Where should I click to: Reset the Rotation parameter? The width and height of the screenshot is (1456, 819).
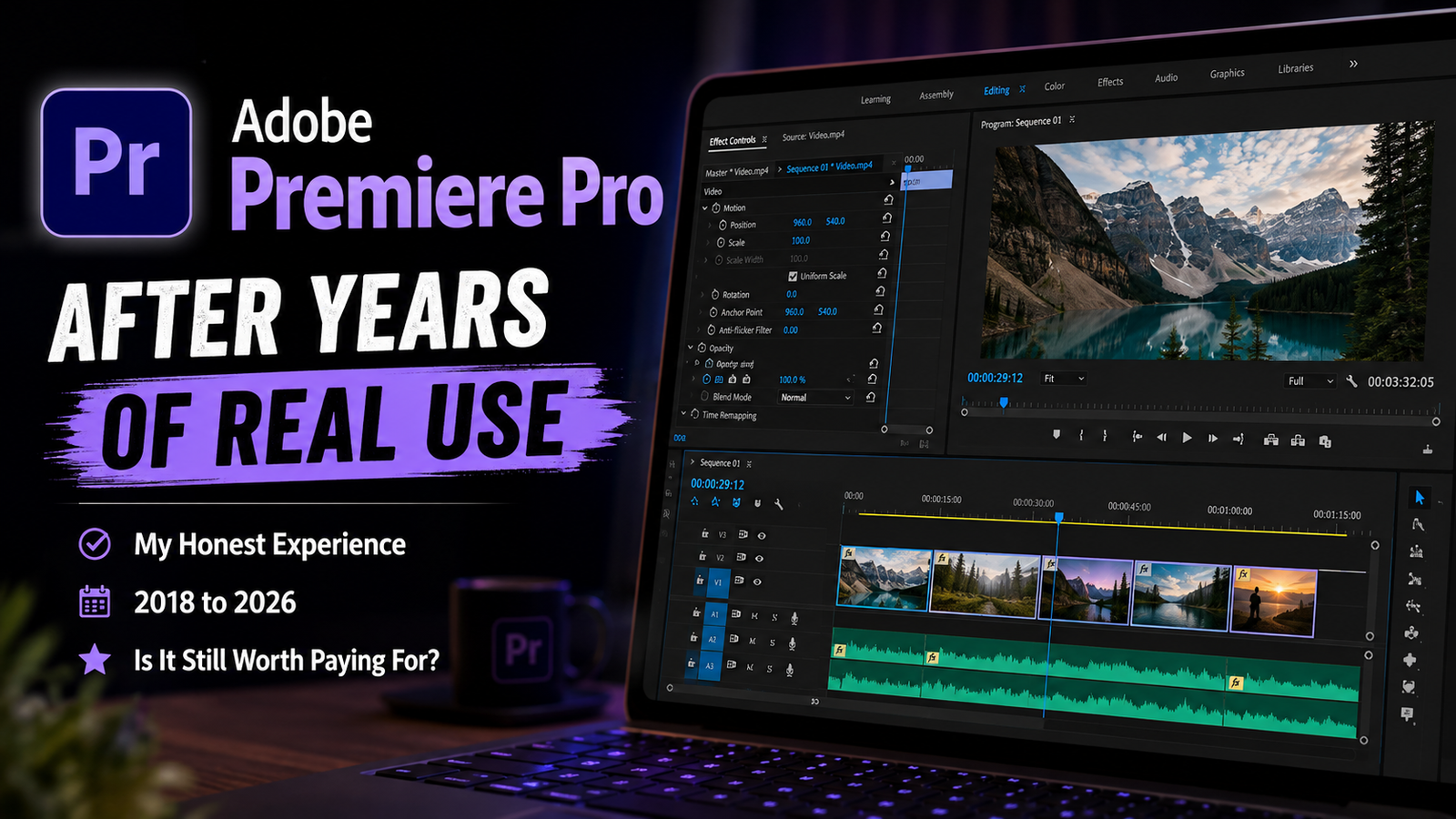click(x=880, y=291)
